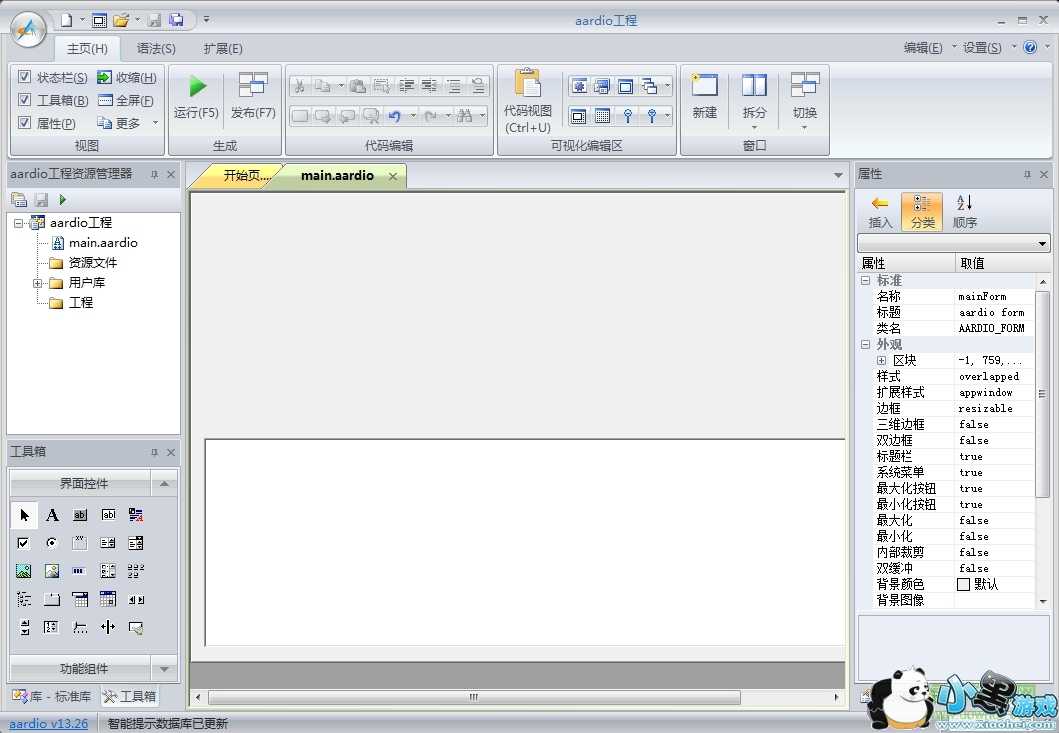Viewport: 1059px width, 733px height.
Task: Click the paste icon in the code editing group
Action: point(358,86)
